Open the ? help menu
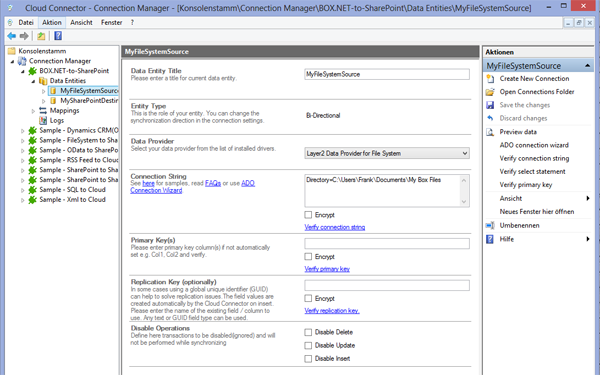The image size is (600, 375). coord(132,23)
